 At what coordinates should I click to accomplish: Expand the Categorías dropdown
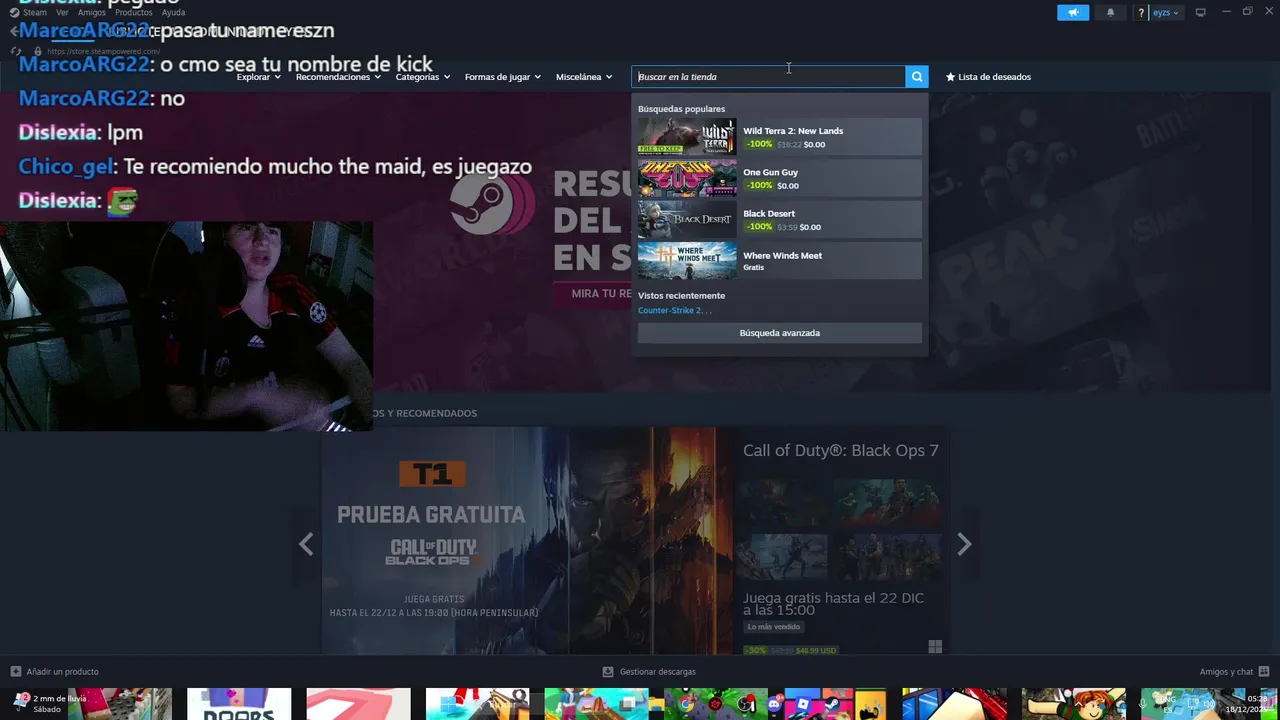point(423,77)
